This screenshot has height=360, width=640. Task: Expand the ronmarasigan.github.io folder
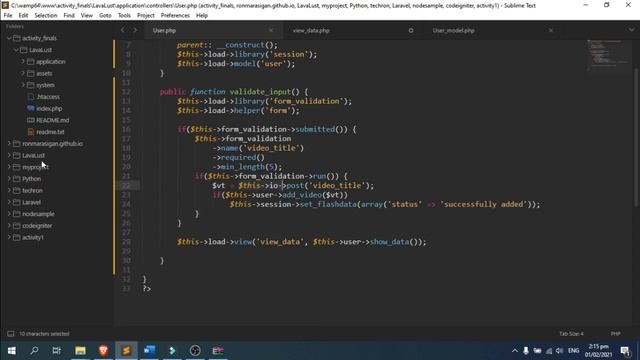(9, 144)
